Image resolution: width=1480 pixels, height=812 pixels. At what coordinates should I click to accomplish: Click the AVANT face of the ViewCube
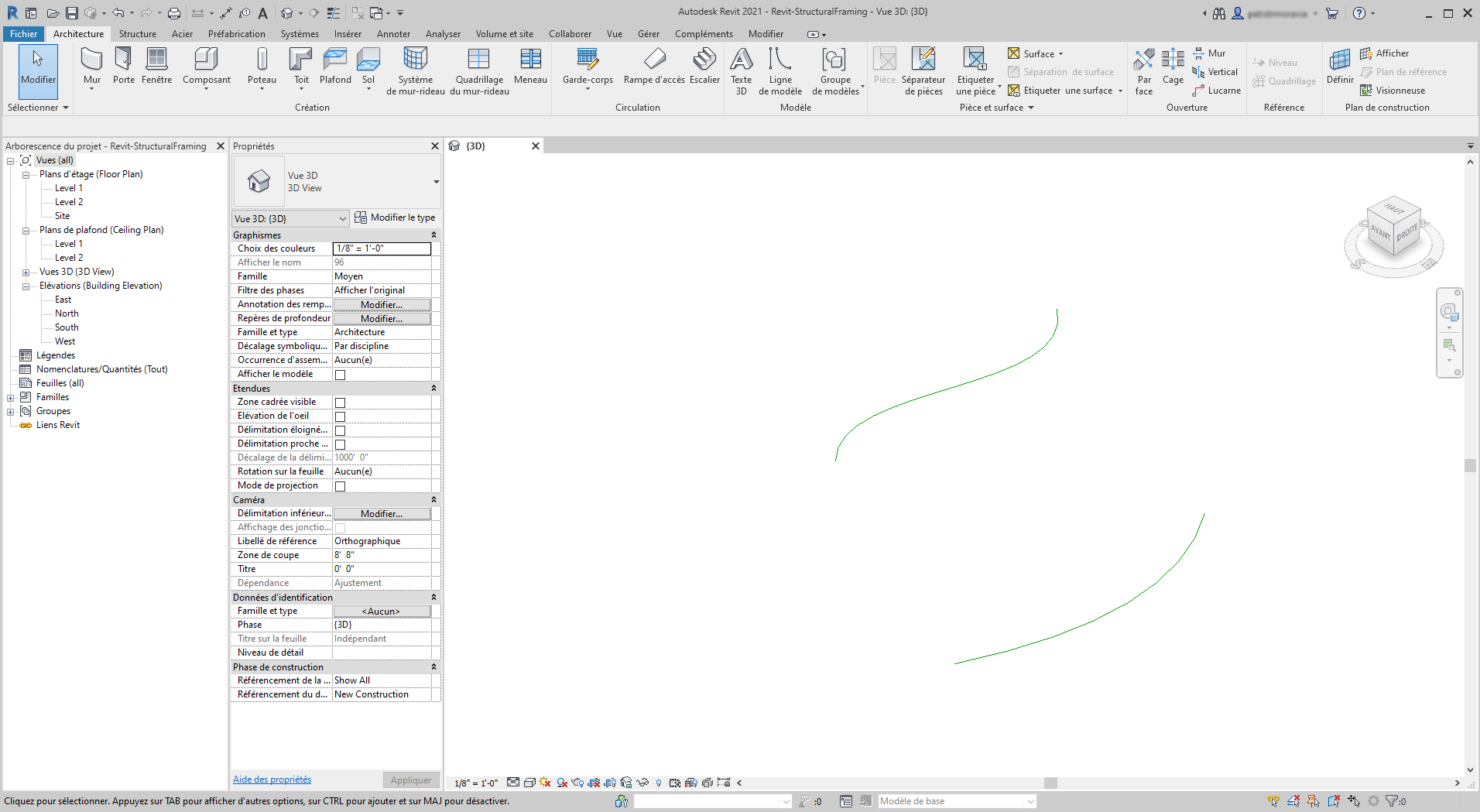pos(1382,231)
